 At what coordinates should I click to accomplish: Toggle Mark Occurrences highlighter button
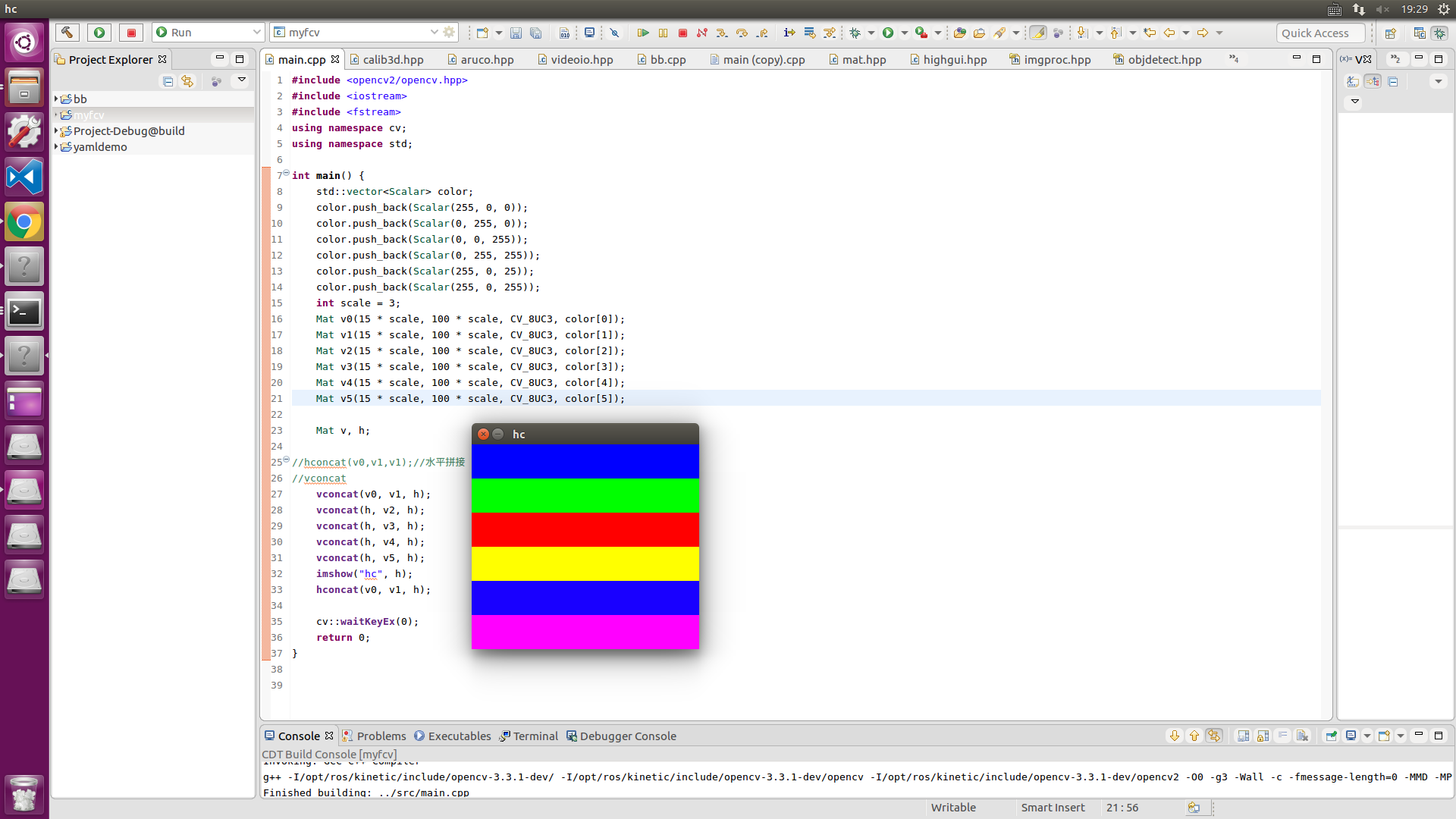pyautogui.click(x=1038, y=33)
